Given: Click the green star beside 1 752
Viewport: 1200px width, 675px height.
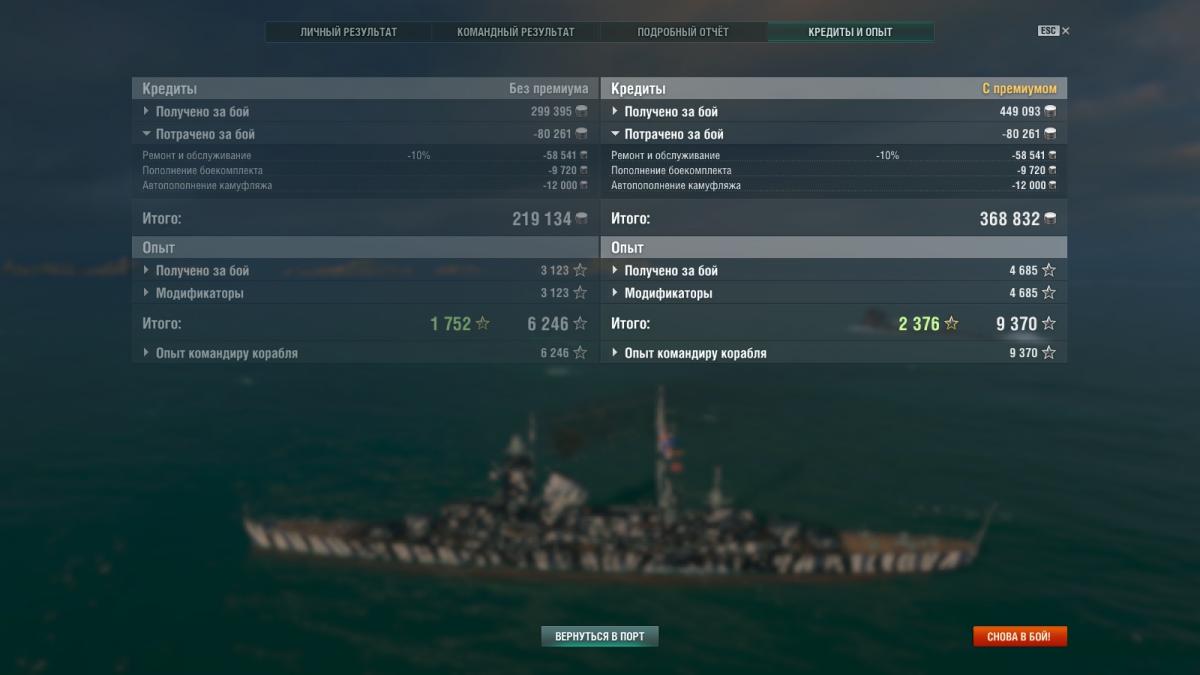Looking at the screenshot, I should 483,324.
